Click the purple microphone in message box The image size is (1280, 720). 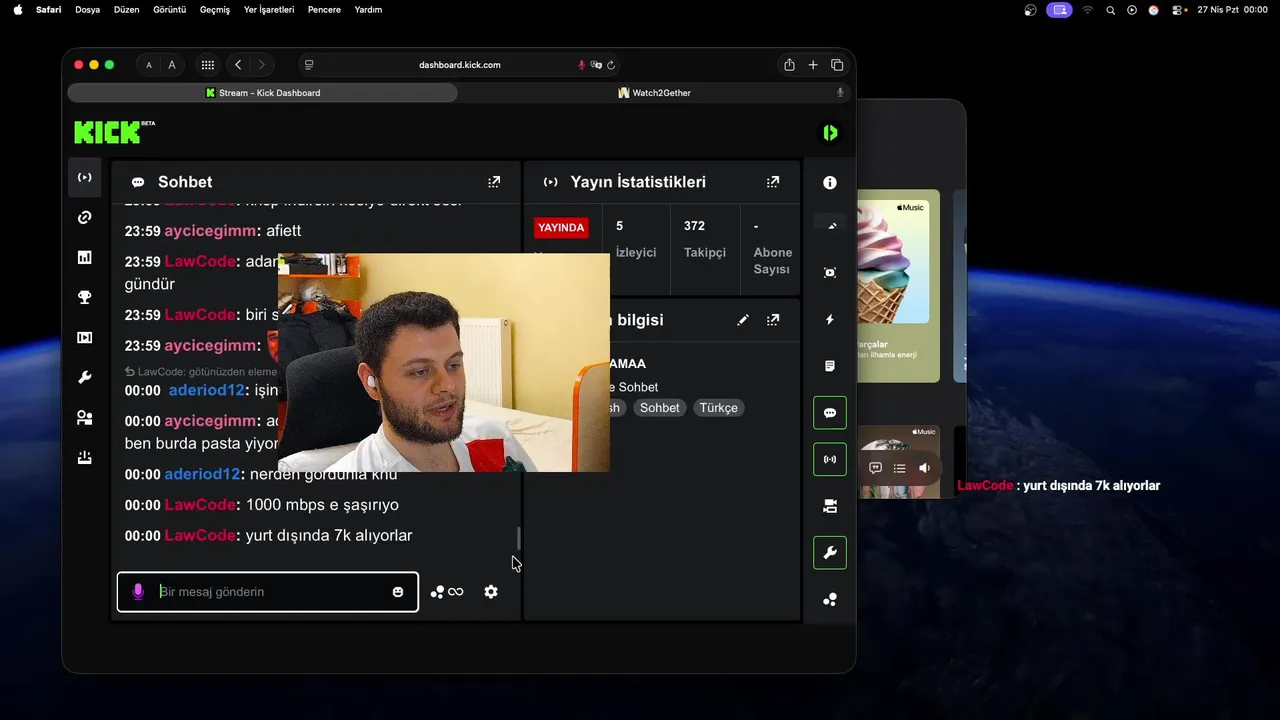pos(138,592)
